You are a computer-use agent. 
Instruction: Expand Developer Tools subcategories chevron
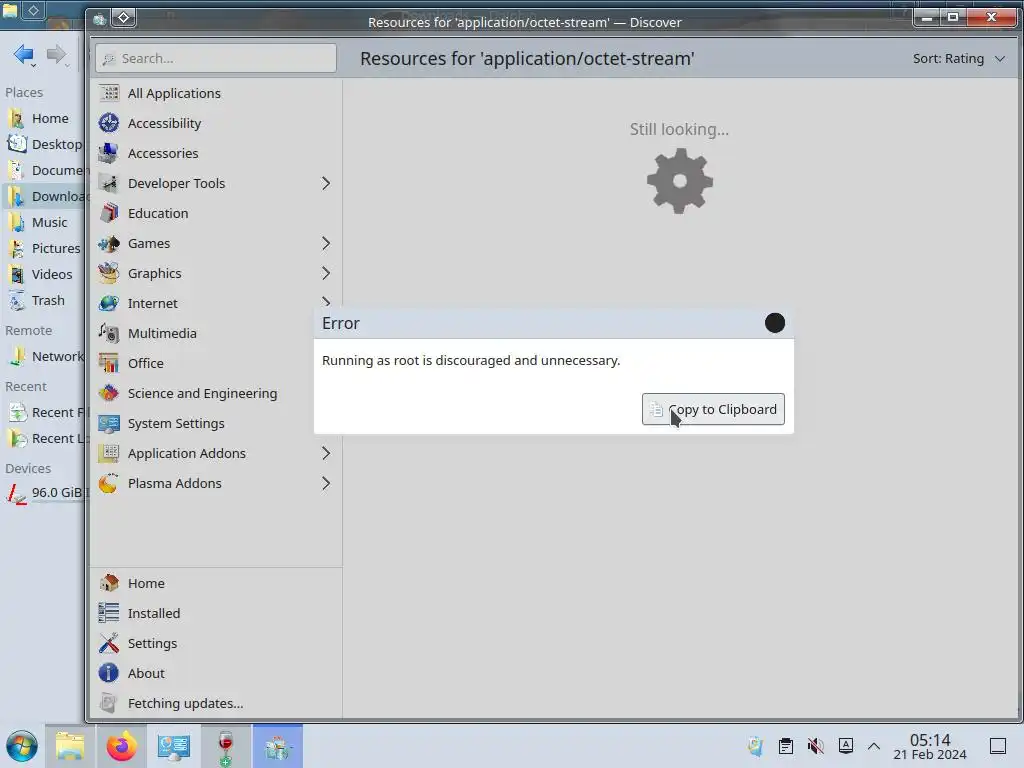pos(326,184)
